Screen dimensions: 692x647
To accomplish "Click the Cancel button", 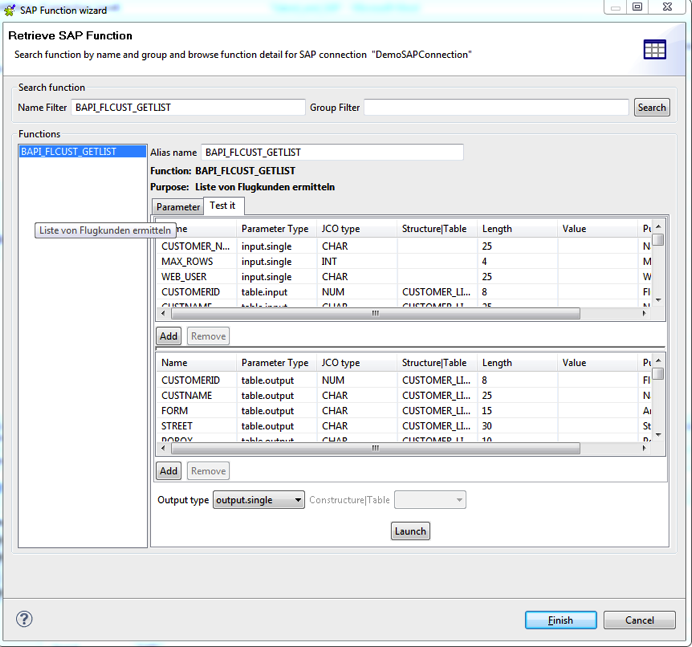I will 639,620.
